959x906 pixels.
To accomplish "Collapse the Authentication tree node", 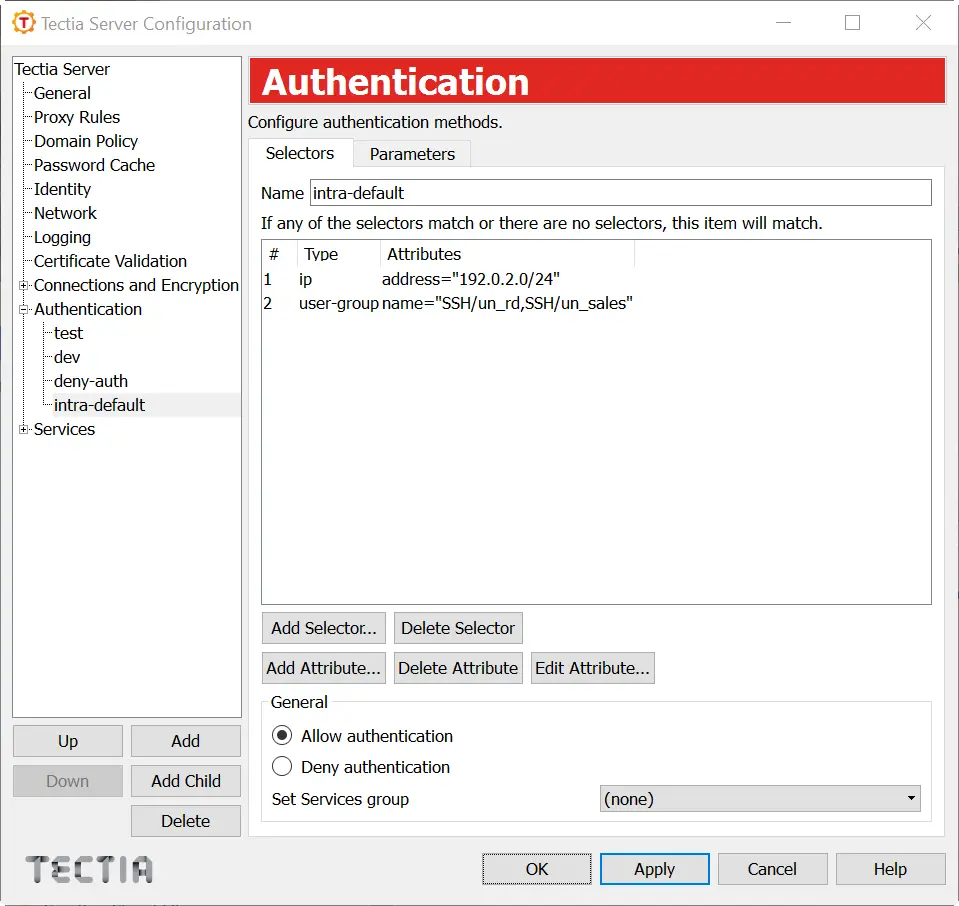I will [23, 309].
